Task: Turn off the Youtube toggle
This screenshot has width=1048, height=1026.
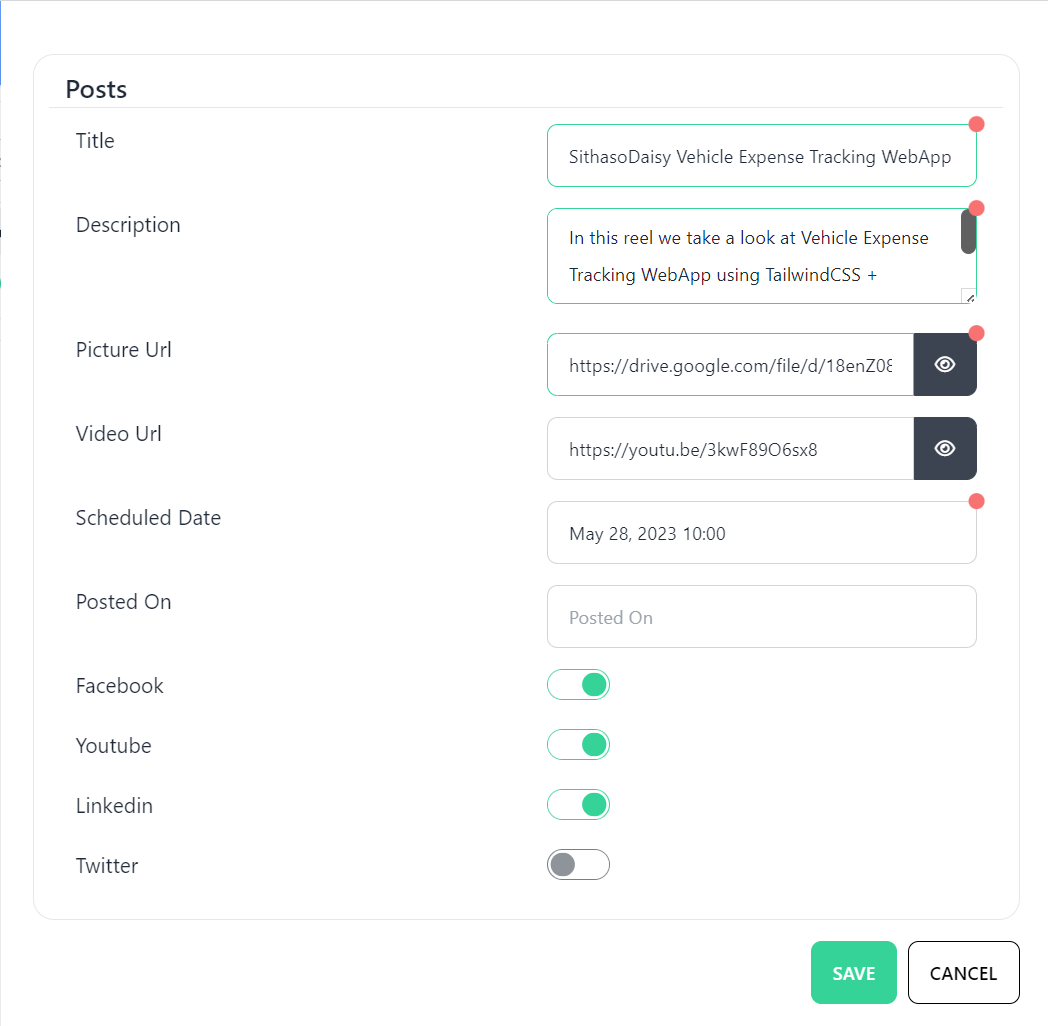Action: click(578, 745)
